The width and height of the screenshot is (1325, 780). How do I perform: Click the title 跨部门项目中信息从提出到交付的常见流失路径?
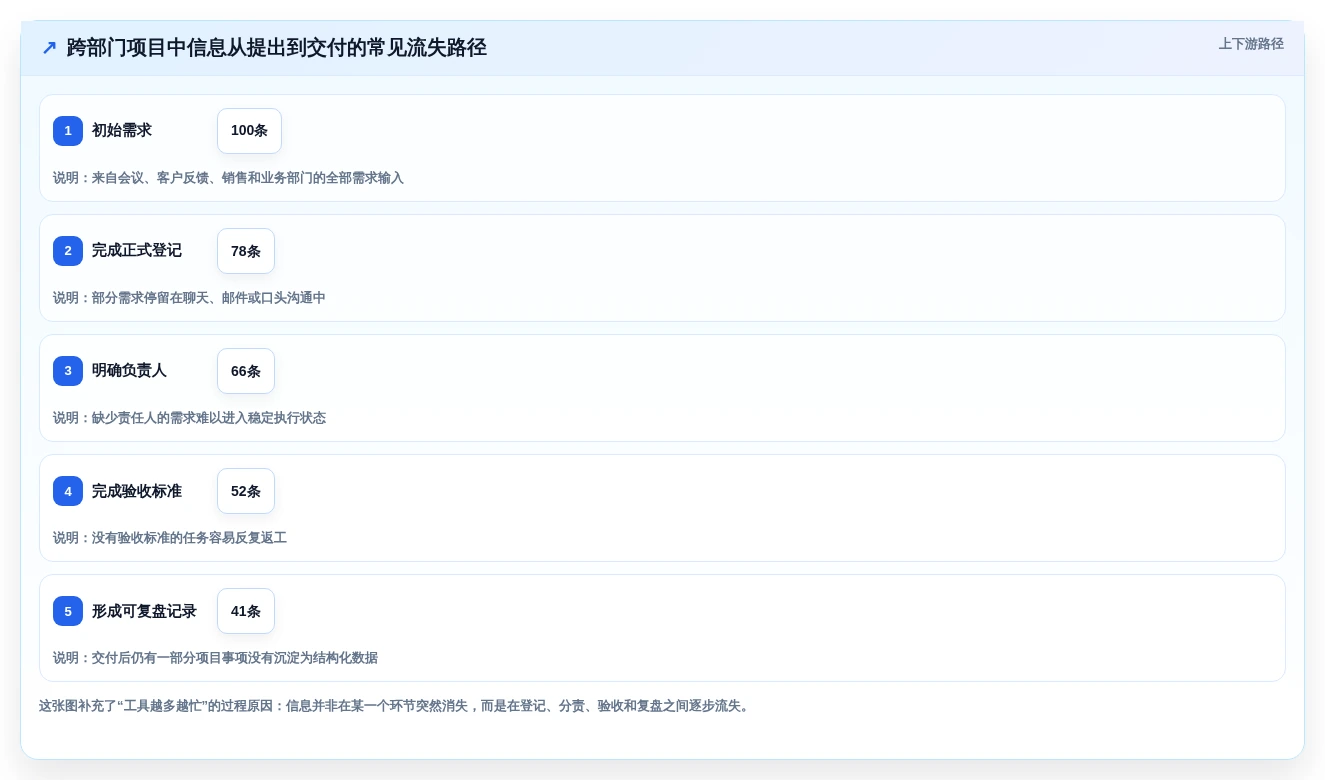[277, 47]
